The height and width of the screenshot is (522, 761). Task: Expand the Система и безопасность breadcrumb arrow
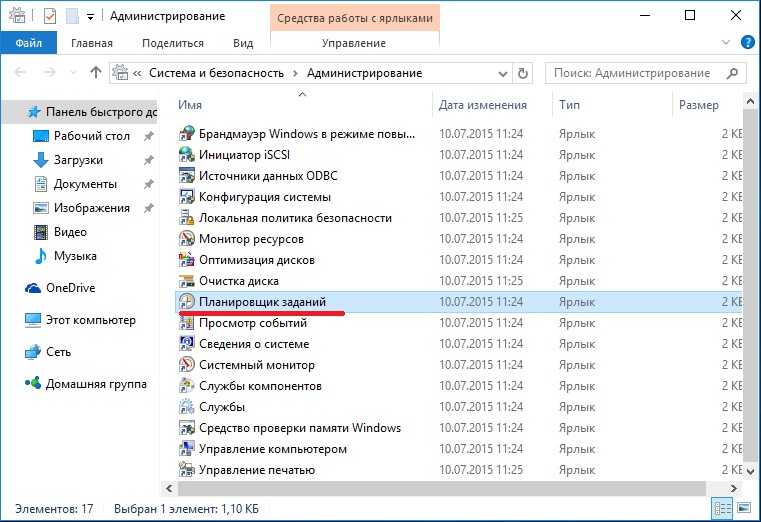click(x=295, y=74)
